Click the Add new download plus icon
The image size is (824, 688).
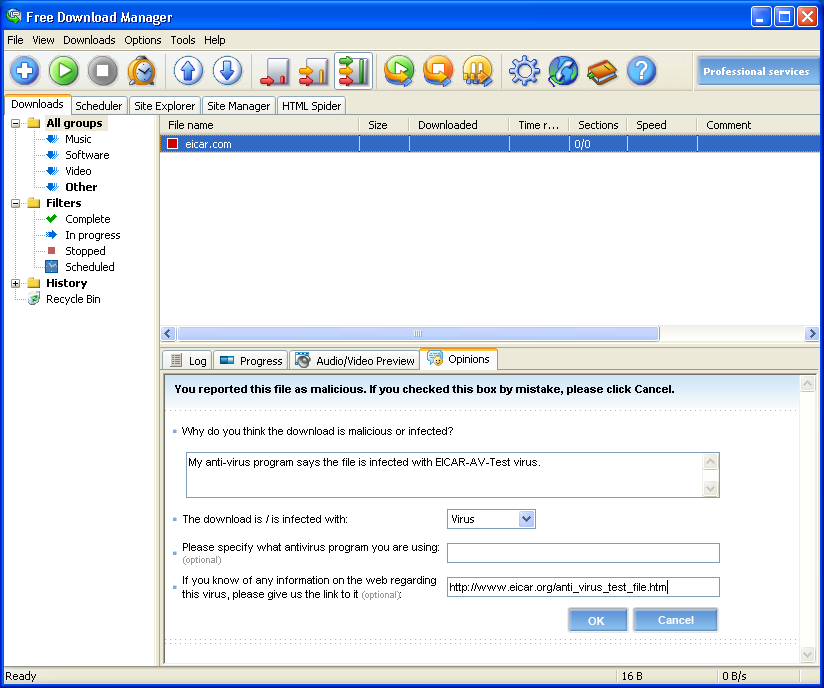click(x=25, y=70)
